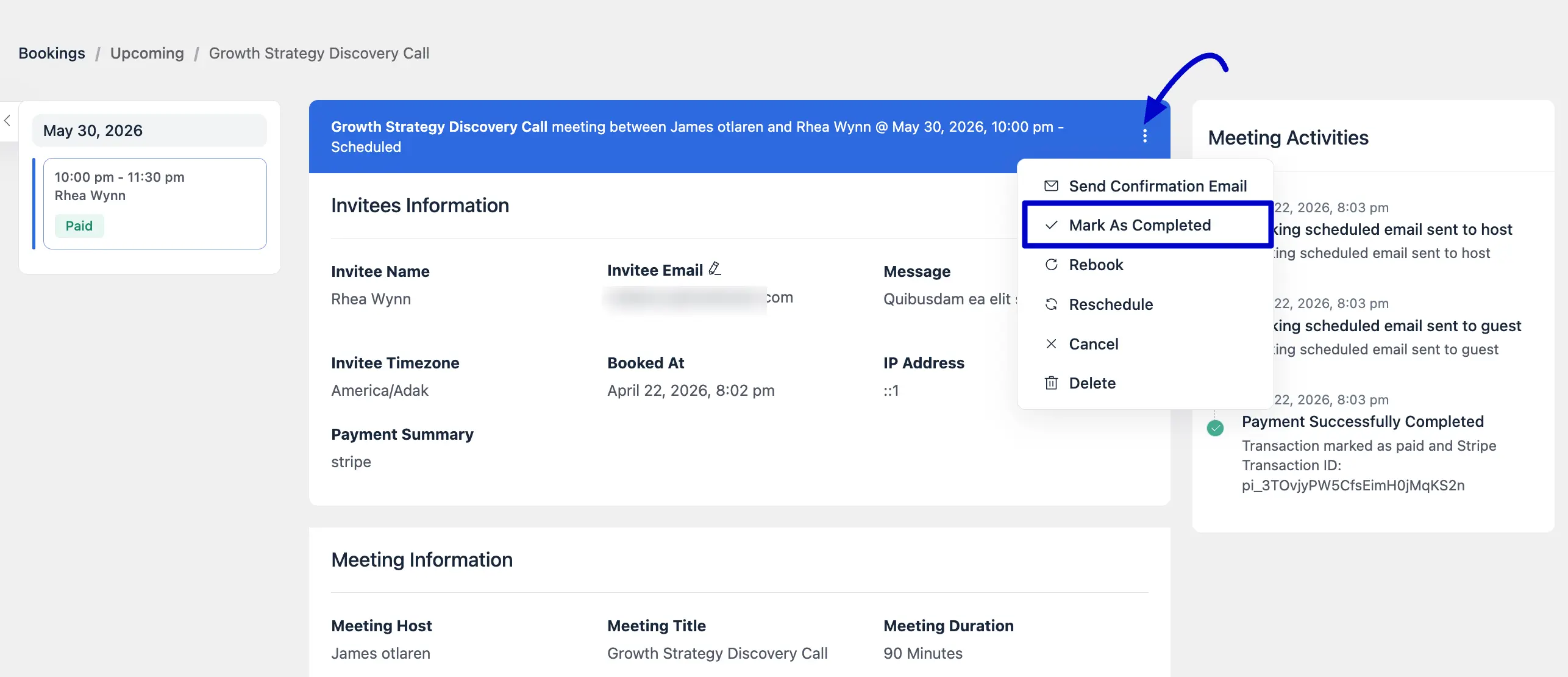Click Payment Successfully Completed activity title
The width and height of the screenshot is (1568, 677).
click(x=1363, y=421)
